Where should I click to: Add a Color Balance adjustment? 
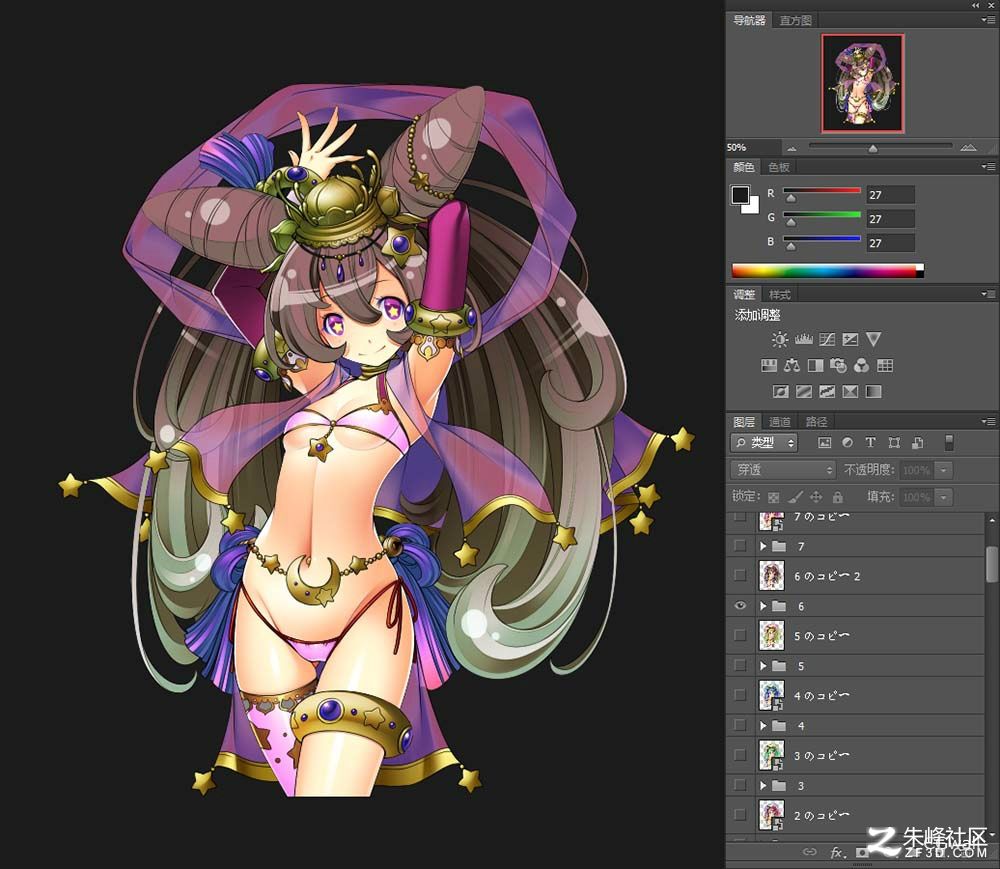792,365
